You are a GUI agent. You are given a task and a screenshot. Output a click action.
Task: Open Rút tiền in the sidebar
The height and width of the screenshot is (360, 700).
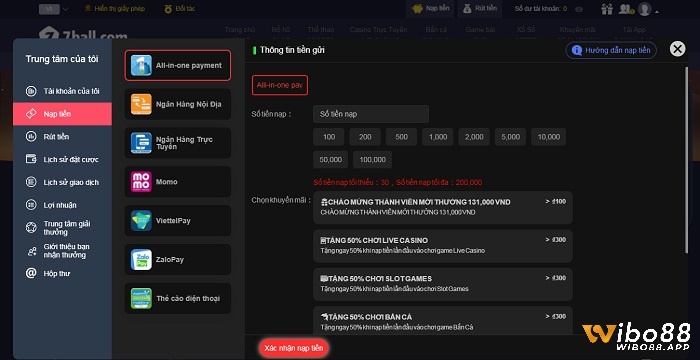[x=62, y=137]
